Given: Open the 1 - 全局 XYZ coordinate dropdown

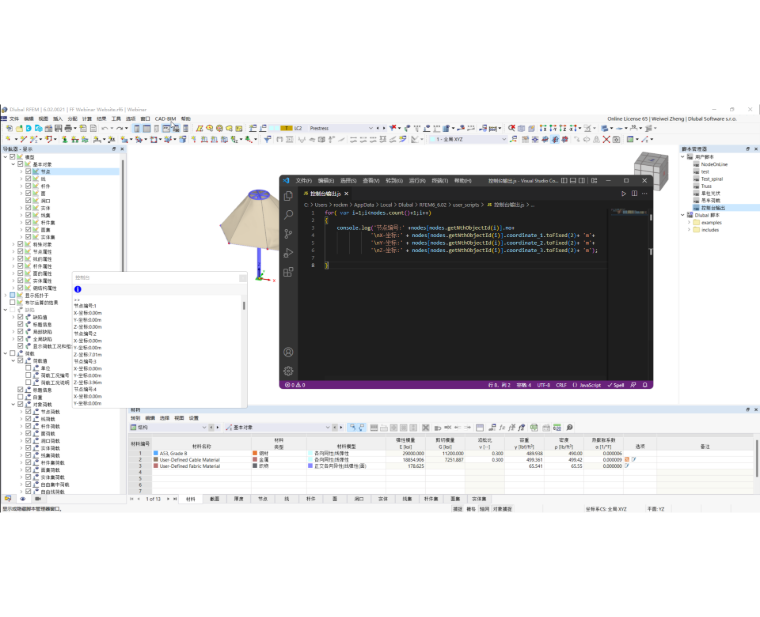Looking at the screenshot, I should coord(504,140).
